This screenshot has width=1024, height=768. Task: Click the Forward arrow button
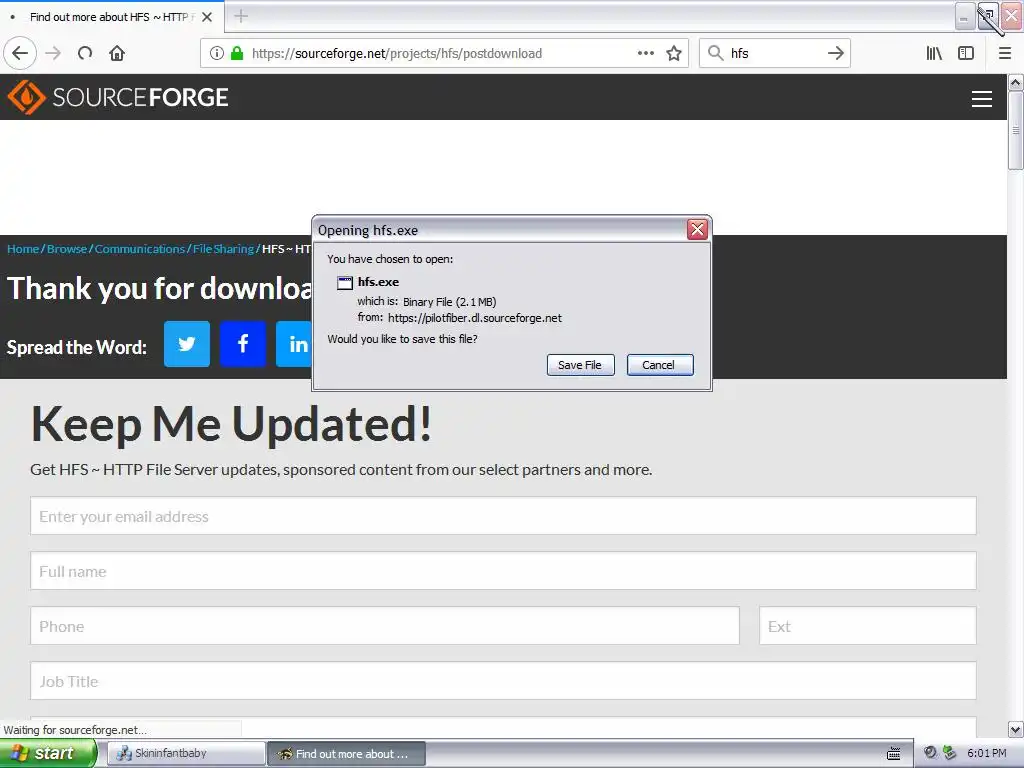point(53,53)
